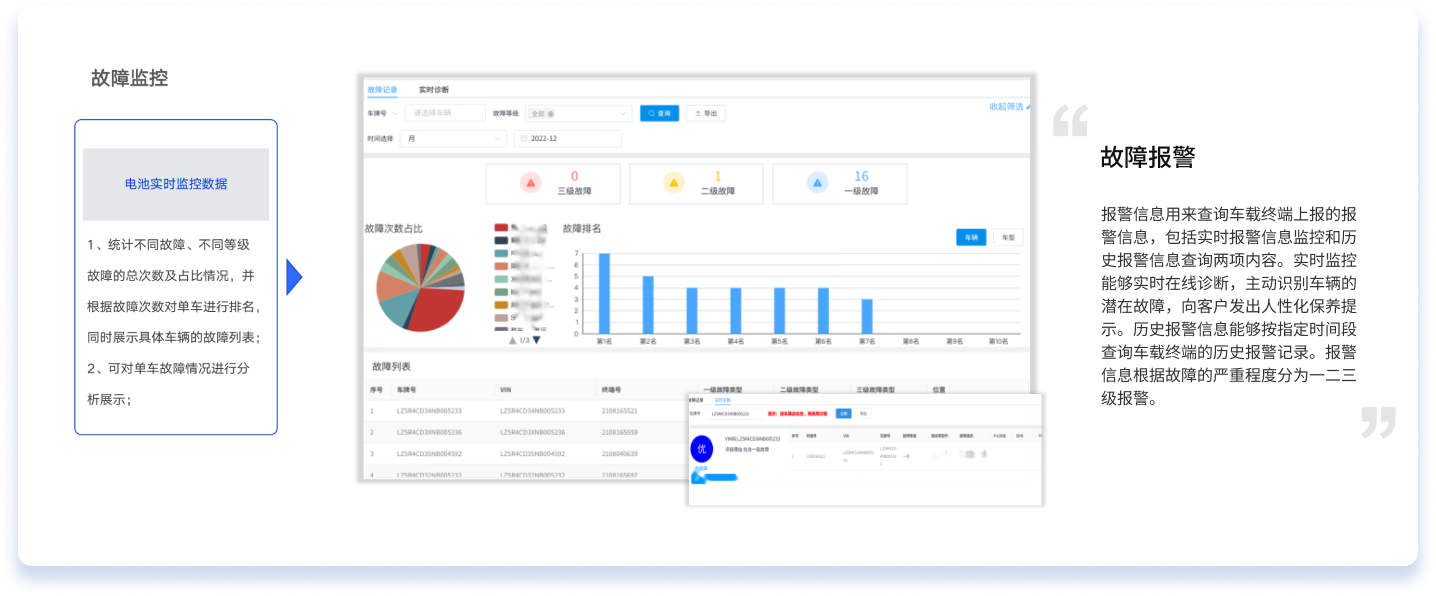This screenshot has height=596, width=1436.
Task: Expand the 故障等级 dropdown
Action: (623, 114)
